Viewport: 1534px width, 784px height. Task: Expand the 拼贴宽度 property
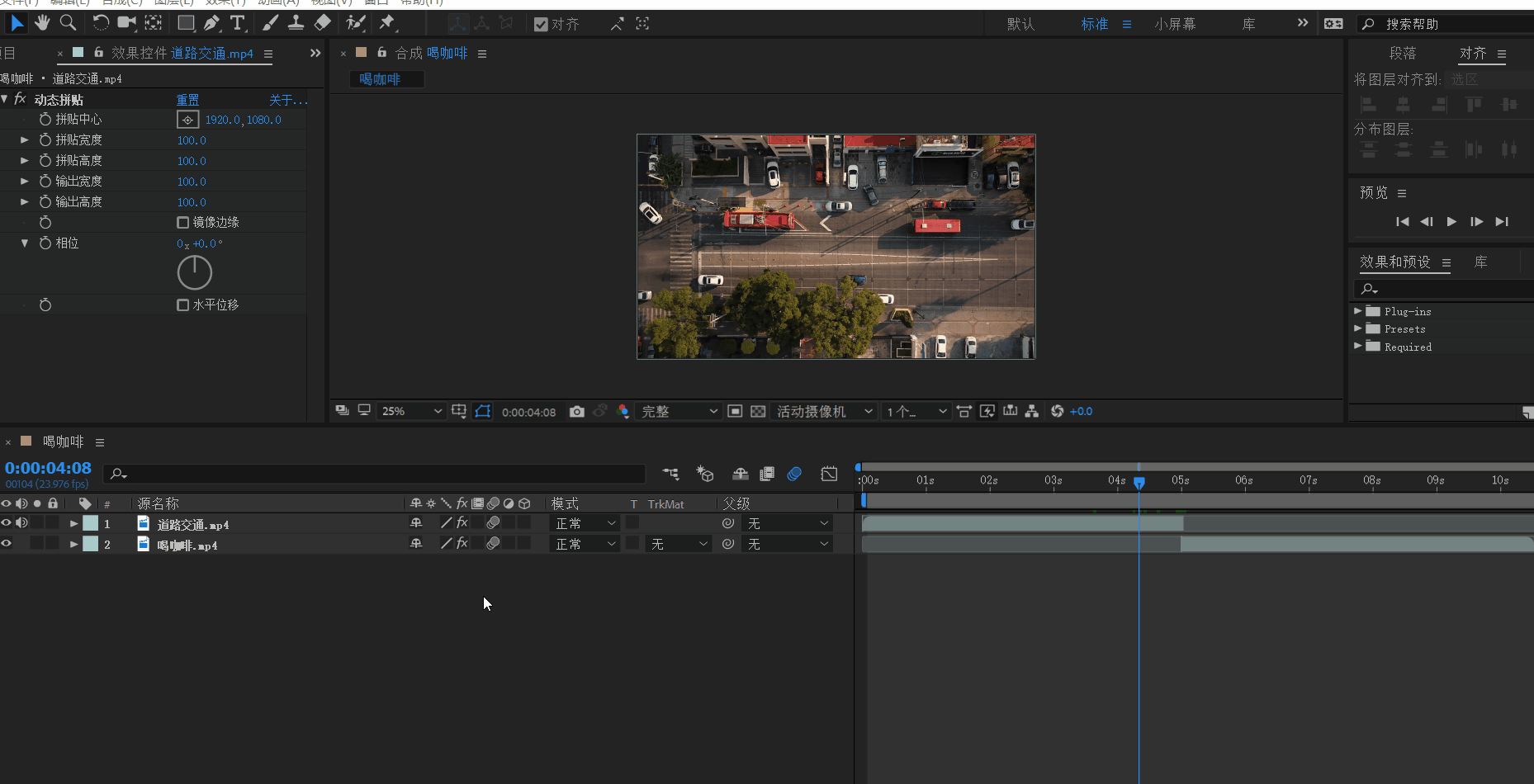[x=25, y=140]
